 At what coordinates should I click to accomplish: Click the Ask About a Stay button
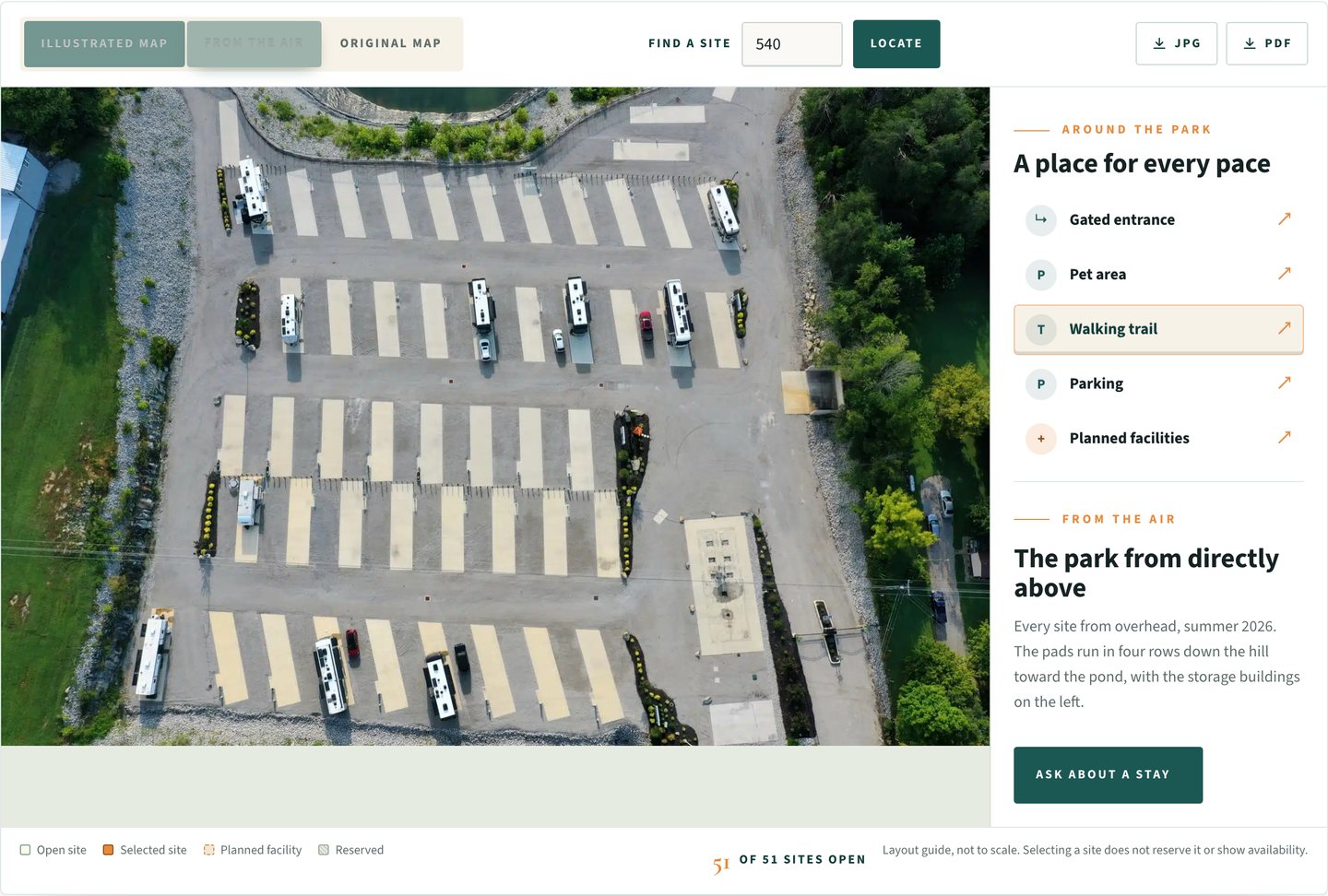(x=1108, y=775)
